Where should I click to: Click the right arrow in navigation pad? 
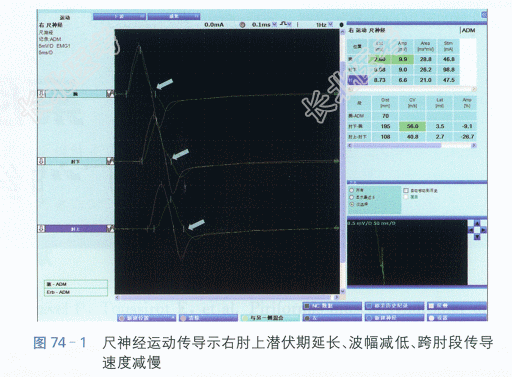[x=483, y=230]
